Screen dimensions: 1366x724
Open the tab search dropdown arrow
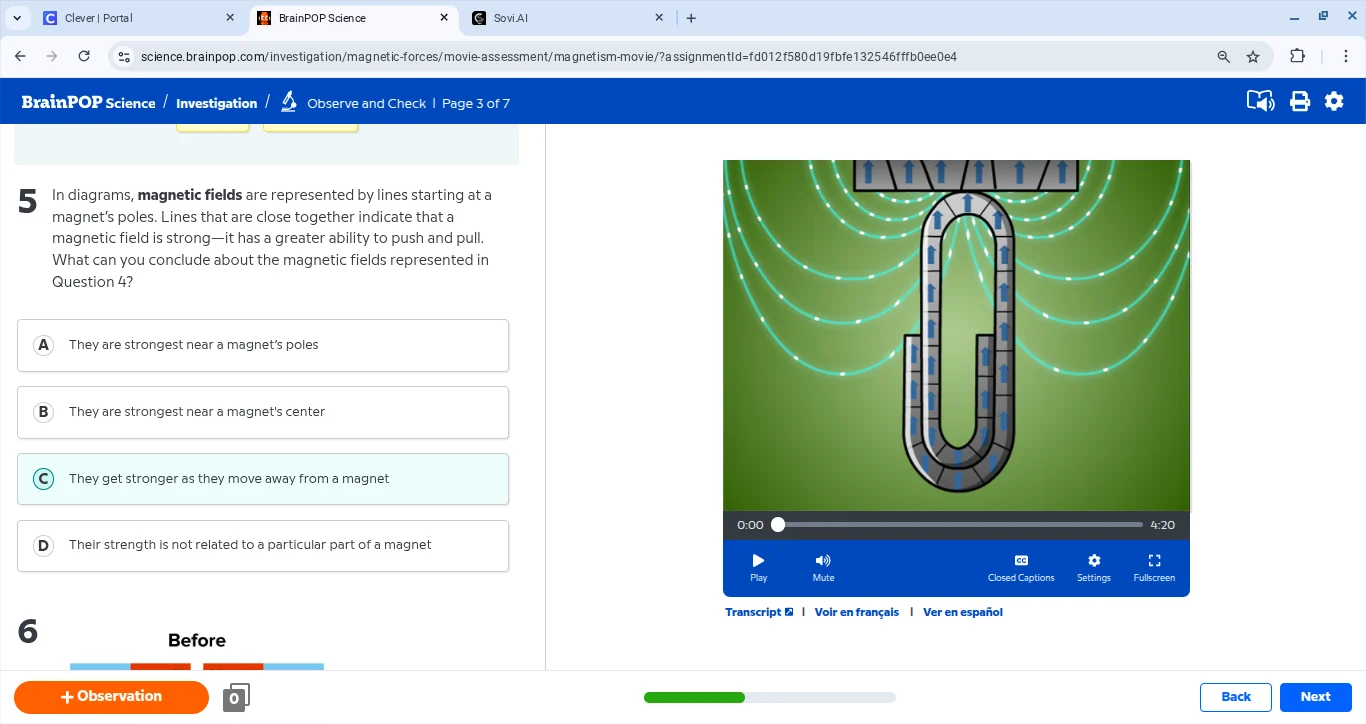17,18
